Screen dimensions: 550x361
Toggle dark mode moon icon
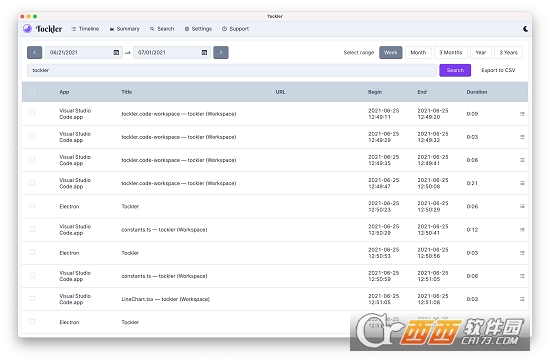[x=525, y=29]
